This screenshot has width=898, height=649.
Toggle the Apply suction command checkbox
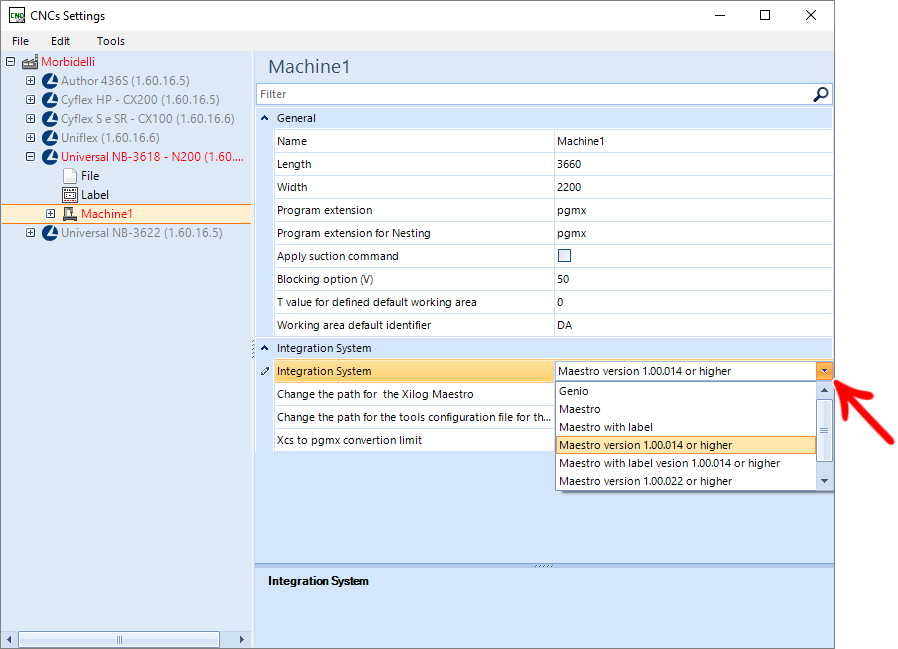click(x=564, y=255)
